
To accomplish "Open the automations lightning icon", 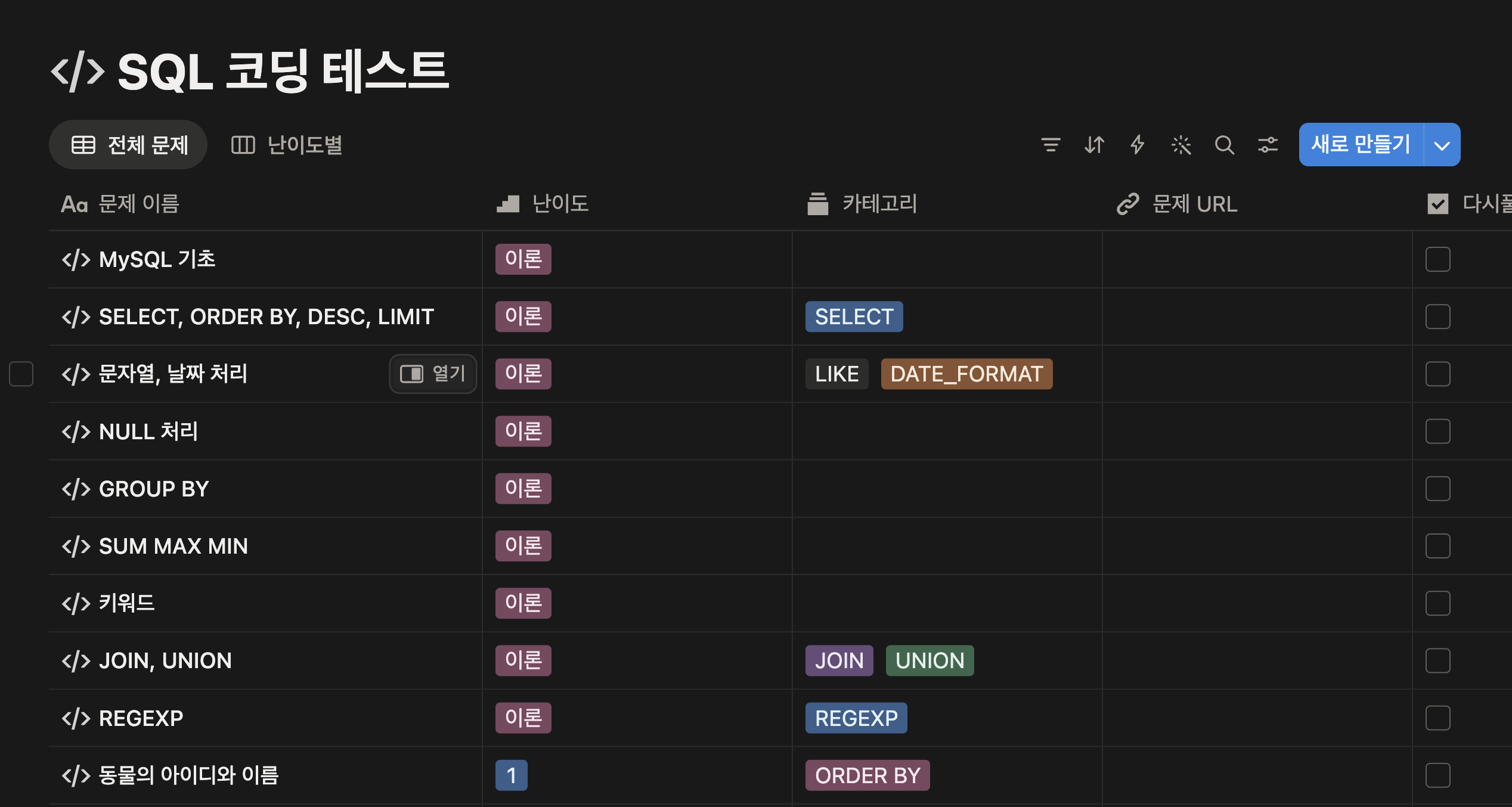I will click(x=1138, y=145).
